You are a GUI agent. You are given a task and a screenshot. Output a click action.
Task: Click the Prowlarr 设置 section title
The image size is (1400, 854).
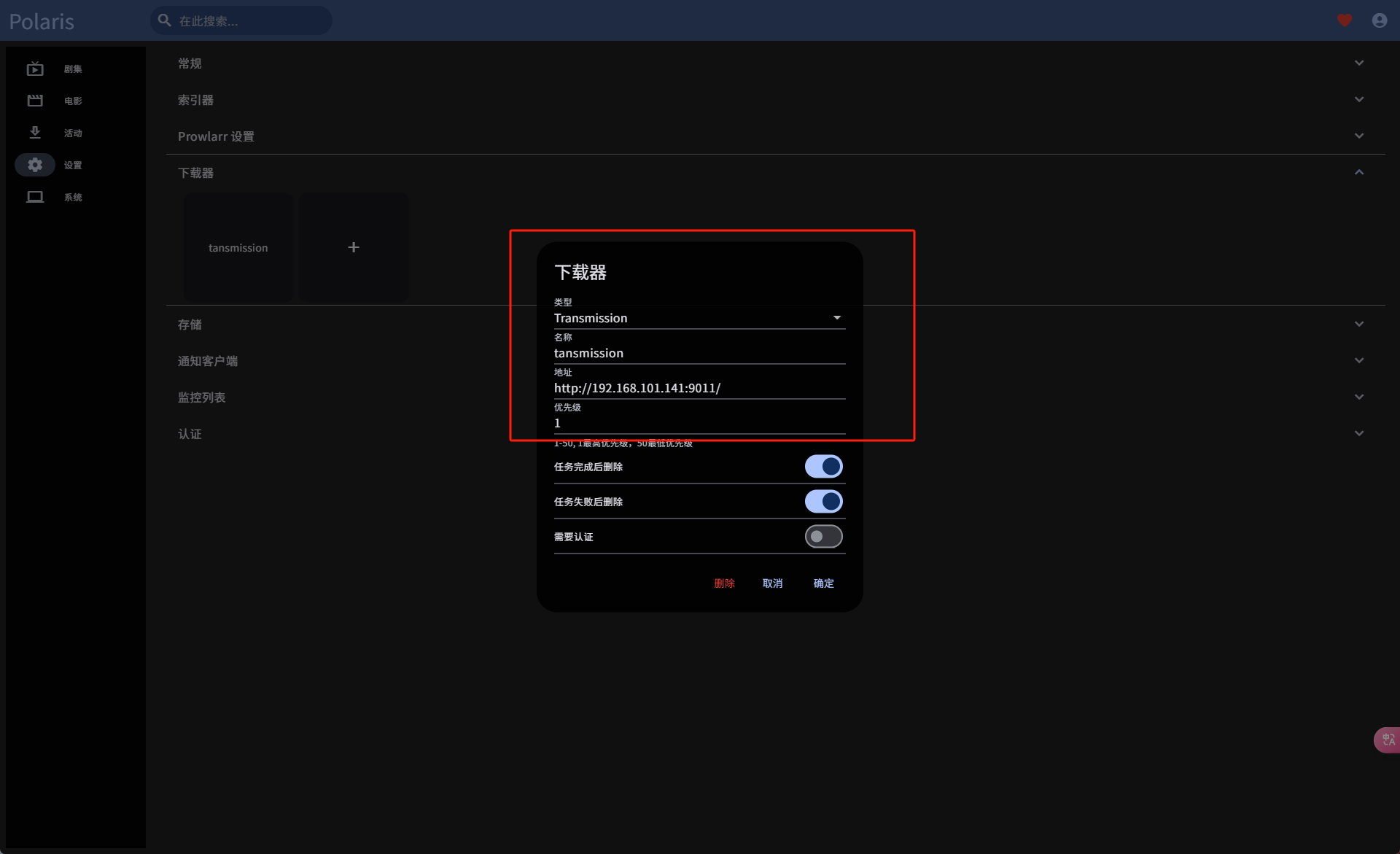[x=216, y=136]
